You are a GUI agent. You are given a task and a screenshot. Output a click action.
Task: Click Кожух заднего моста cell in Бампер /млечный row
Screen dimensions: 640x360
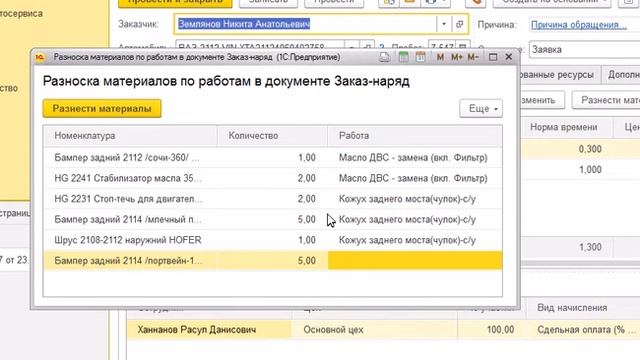415,220
